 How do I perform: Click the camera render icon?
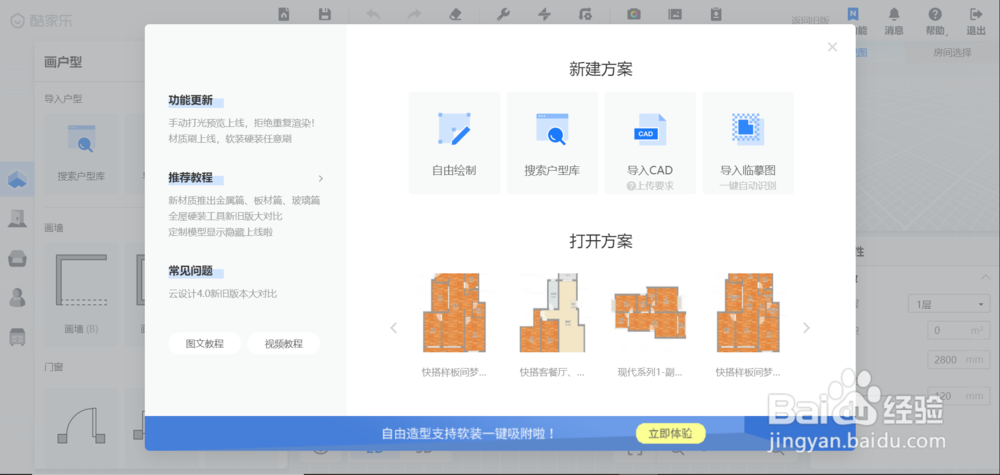(x=633, y=14)
